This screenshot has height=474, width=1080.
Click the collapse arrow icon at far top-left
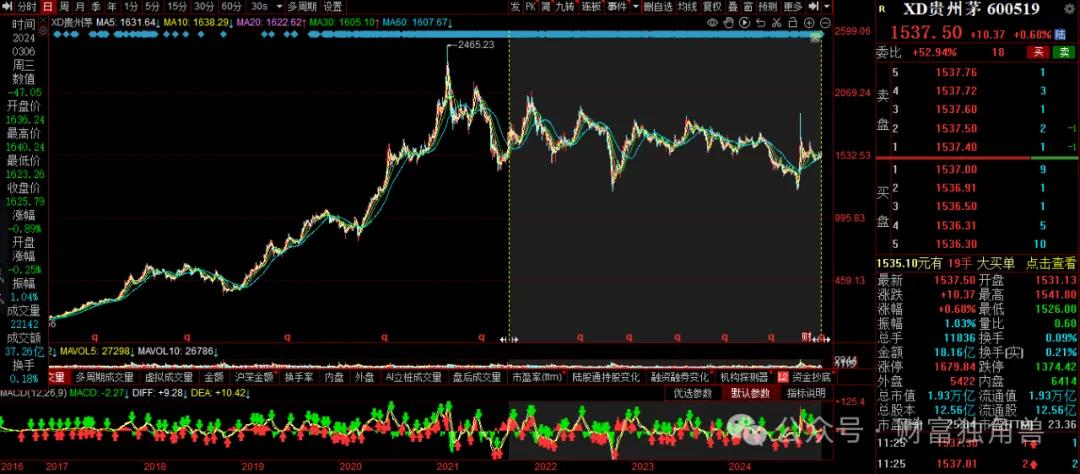[7, 7]
